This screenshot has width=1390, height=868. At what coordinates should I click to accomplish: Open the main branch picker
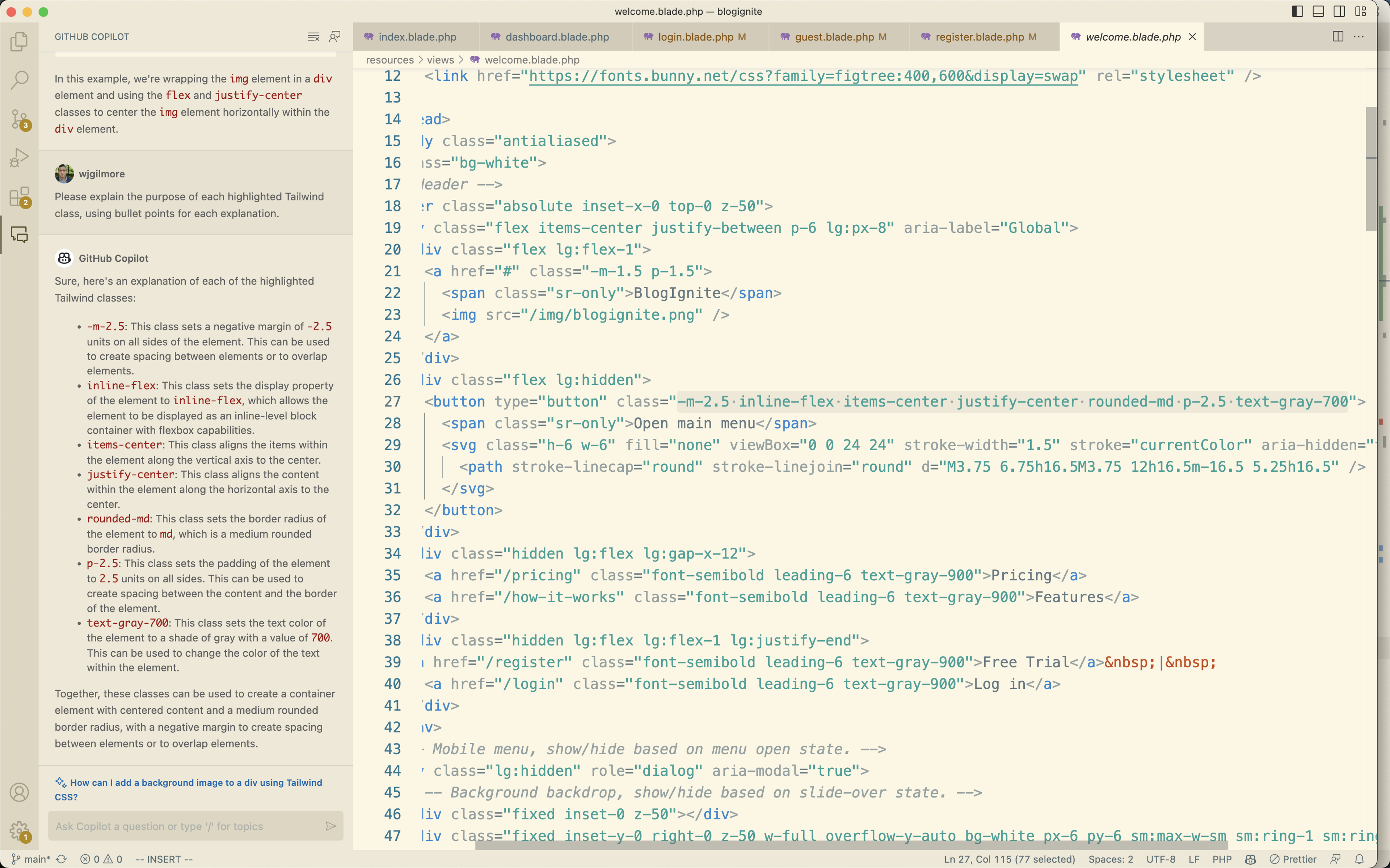30,859
